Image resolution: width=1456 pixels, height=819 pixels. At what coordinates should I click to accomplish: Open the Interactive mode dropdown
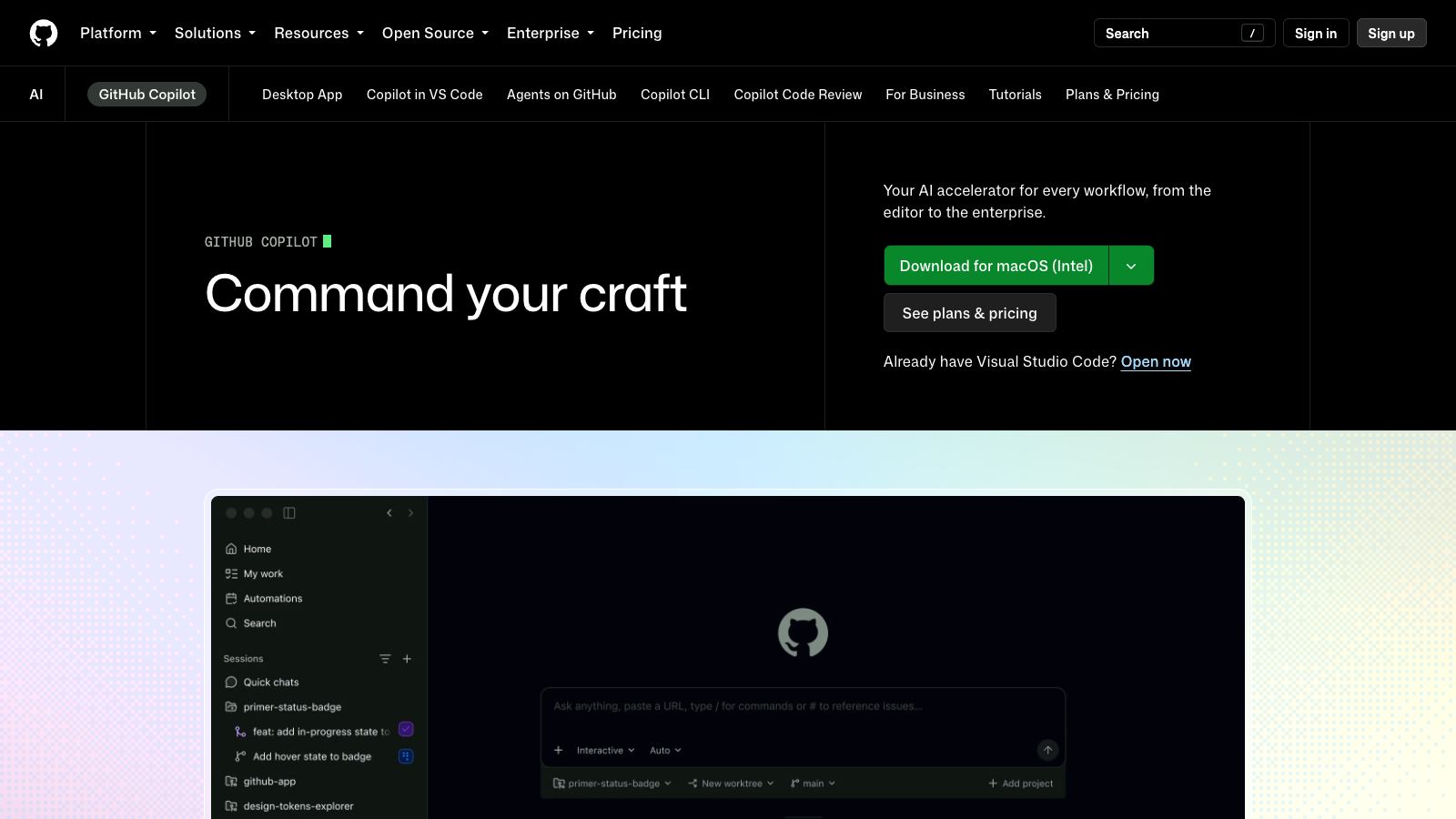(x=606, y=751)
